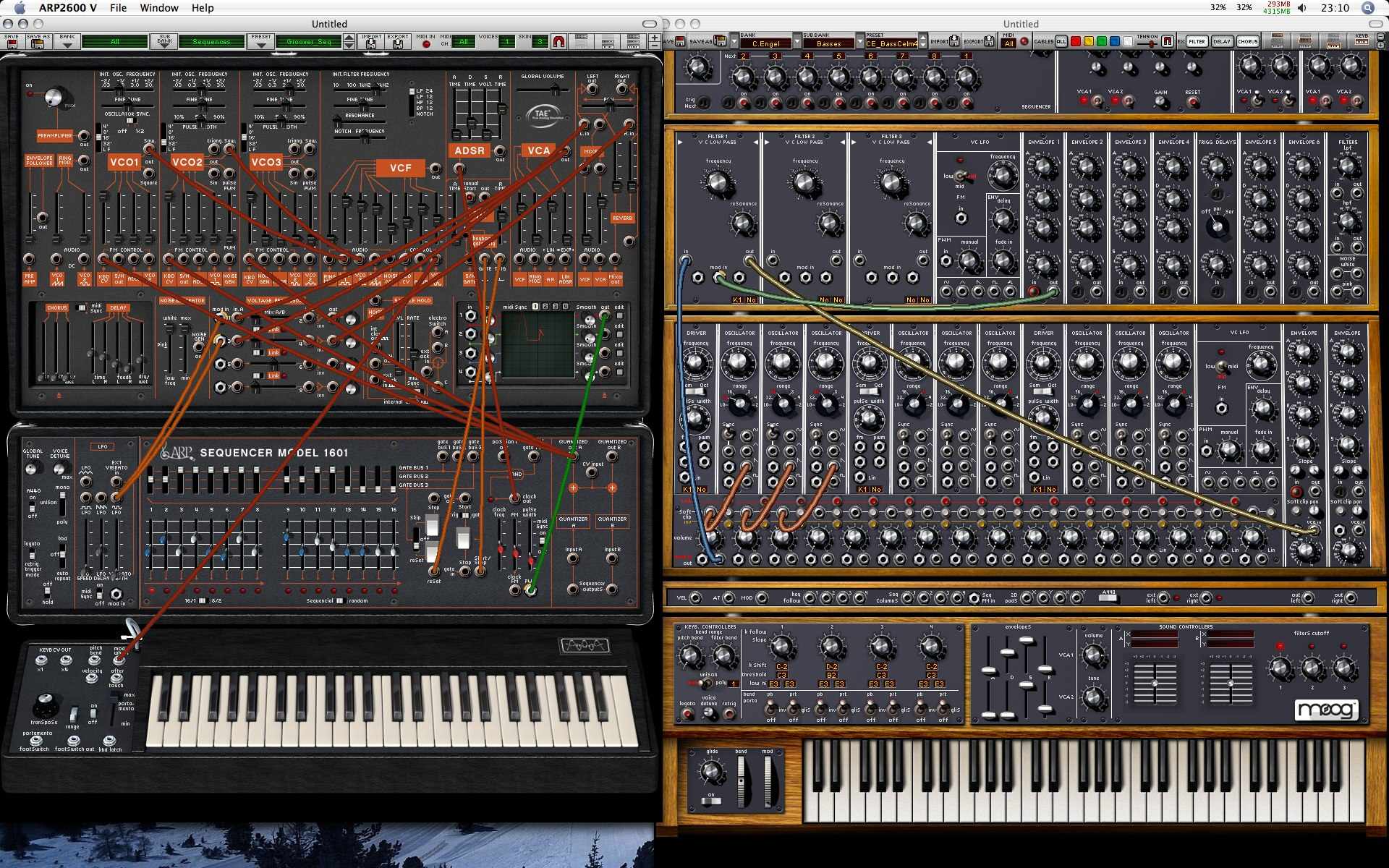This screenshot has width=1389, height=868.
Task: Select the red cable color swatch
Action: pos(1076,41)
